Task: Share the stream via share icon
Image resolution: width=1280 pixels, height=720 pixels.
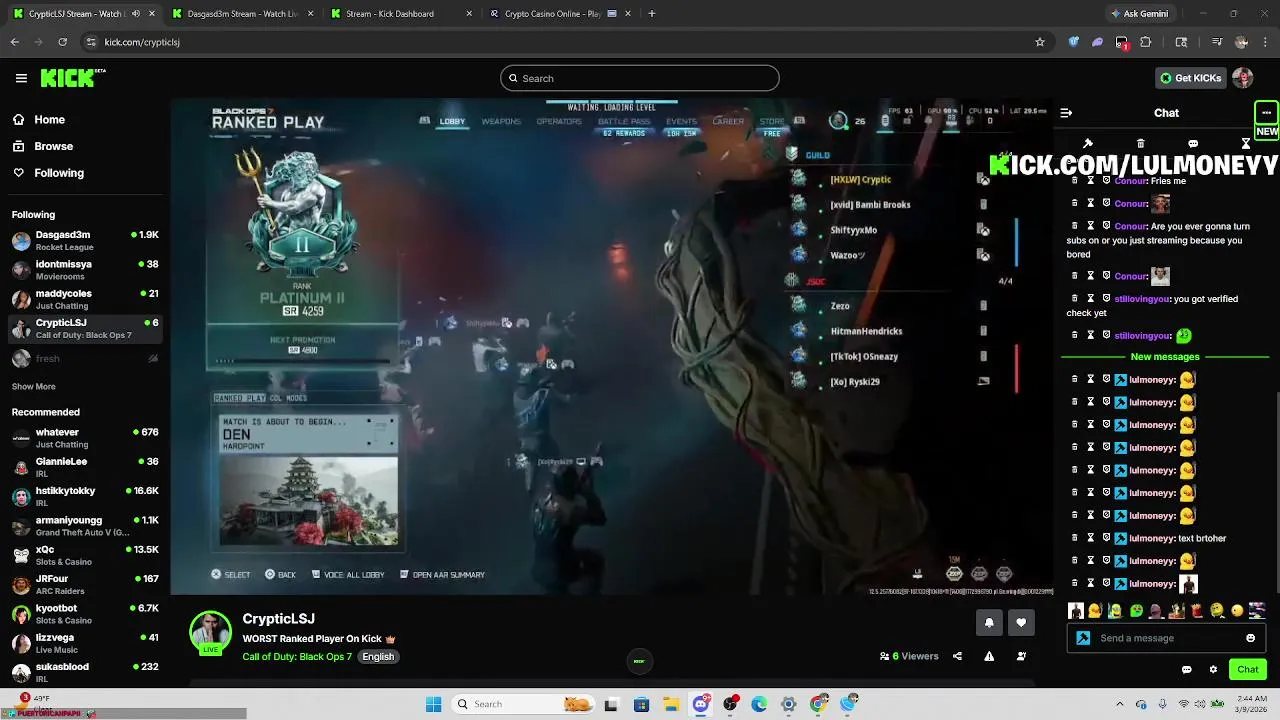Action: click(957, 656)
